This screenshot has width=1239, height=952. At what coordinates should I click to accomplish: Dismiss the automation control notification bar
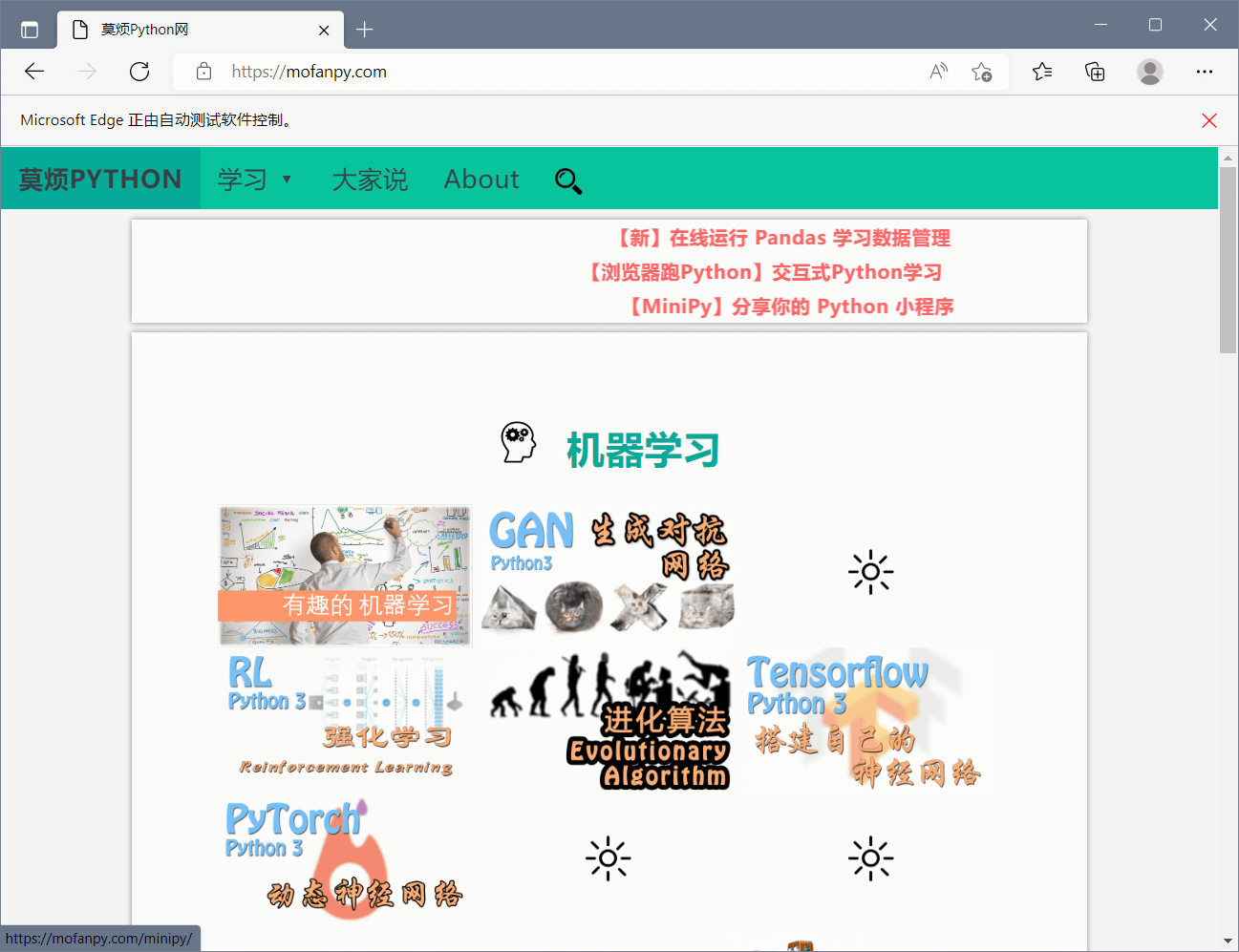click(1209, 120)
